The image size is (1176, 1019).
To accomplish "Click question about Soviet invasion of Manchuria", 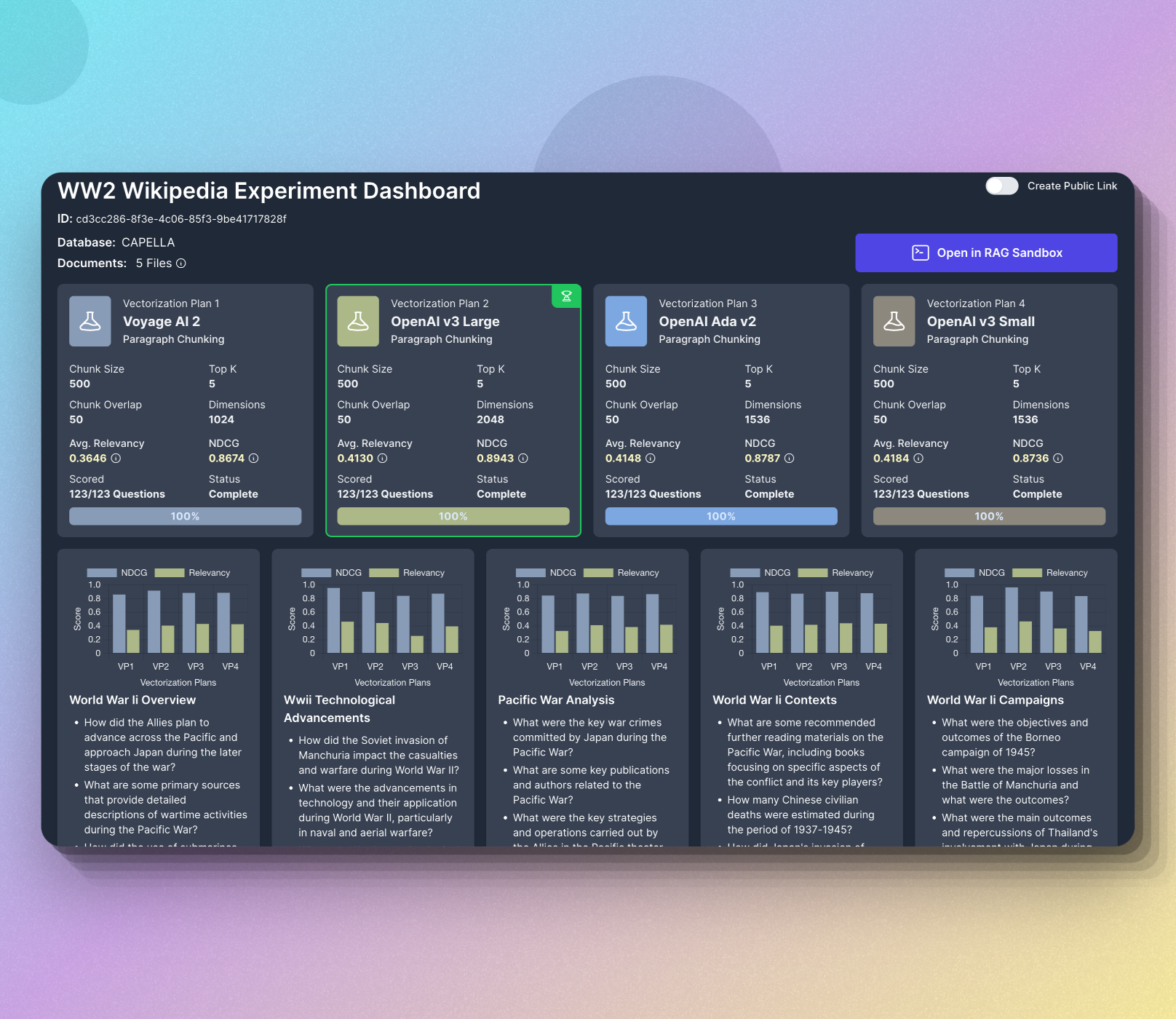I will click(x=378, y=756).
